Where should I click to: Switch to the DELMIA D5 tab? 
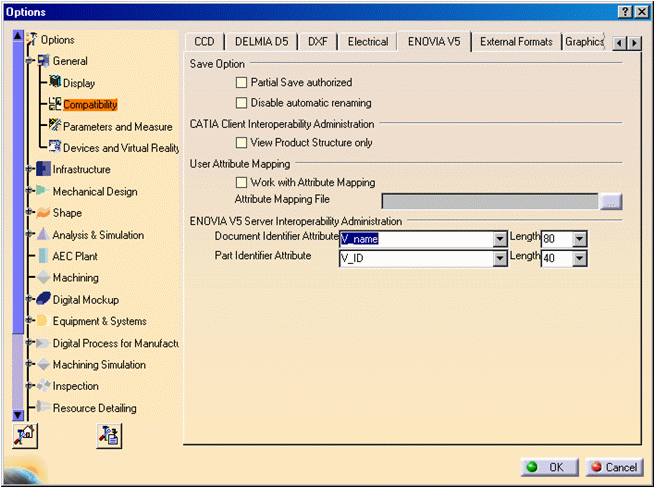coord(260,42)
